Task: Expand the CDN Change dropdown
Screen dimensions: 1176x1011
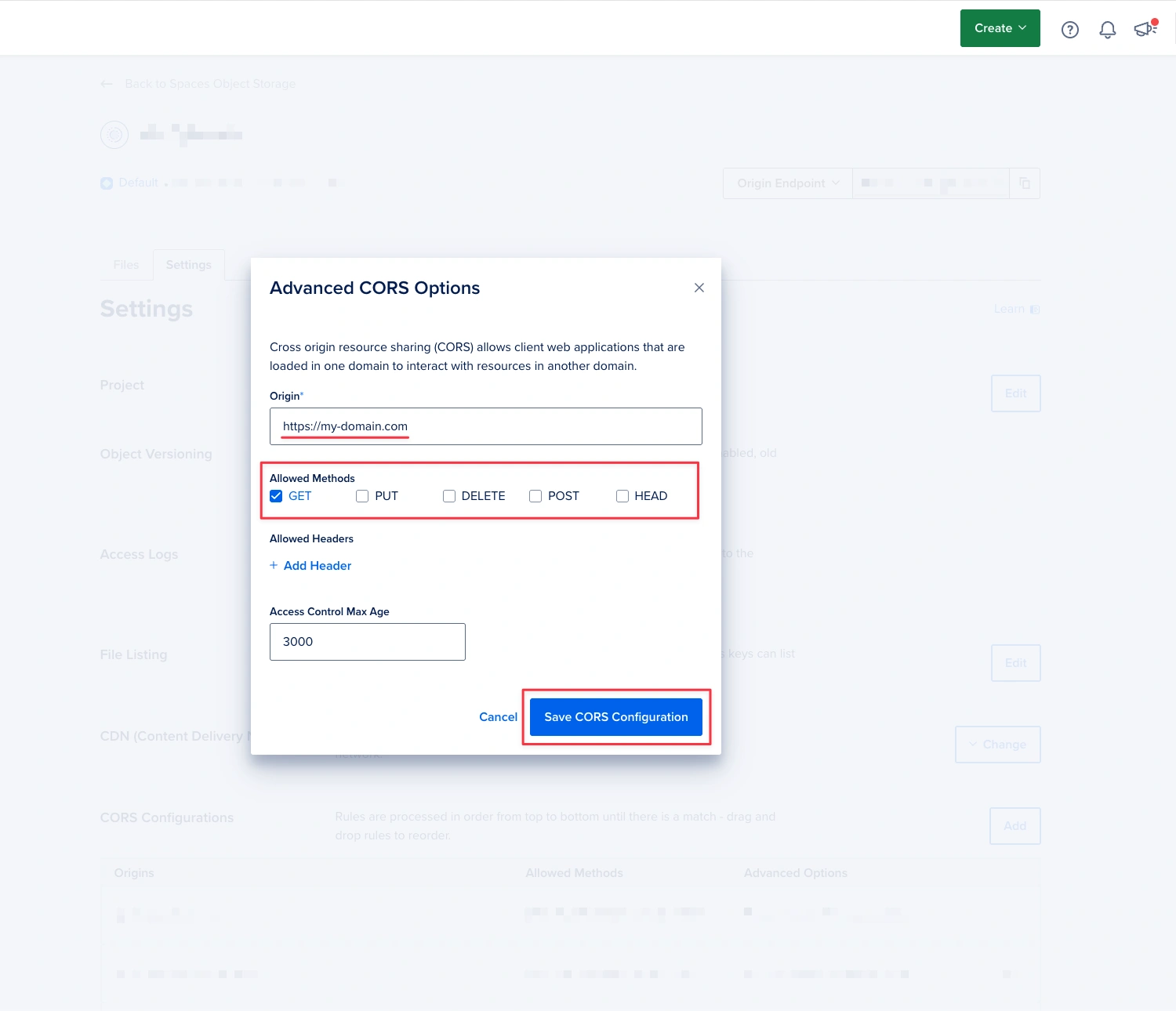Action: 997,744
